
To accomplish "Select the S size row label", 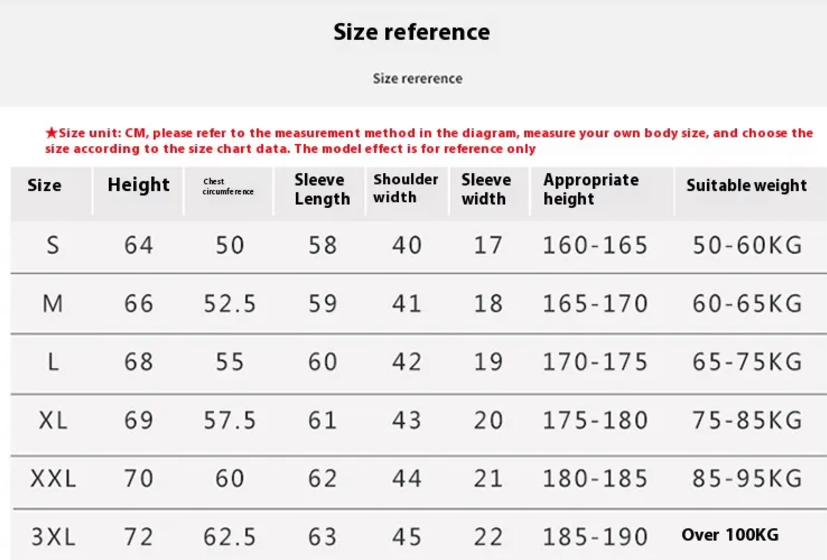I will coord(53,245).
